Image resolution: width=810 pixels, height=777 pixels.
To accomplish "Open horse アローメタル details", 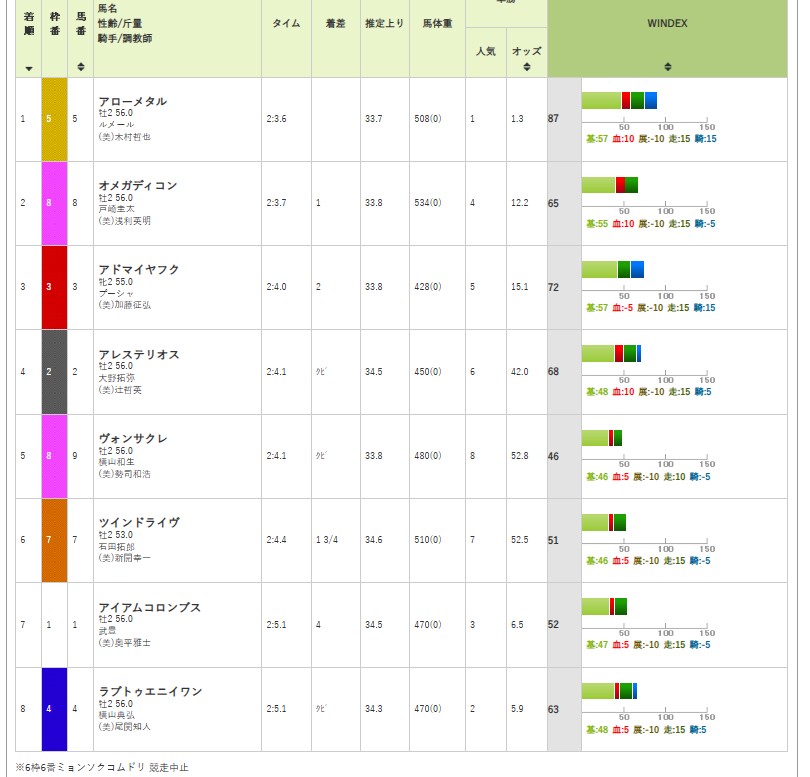I will (x=133, y=102).
